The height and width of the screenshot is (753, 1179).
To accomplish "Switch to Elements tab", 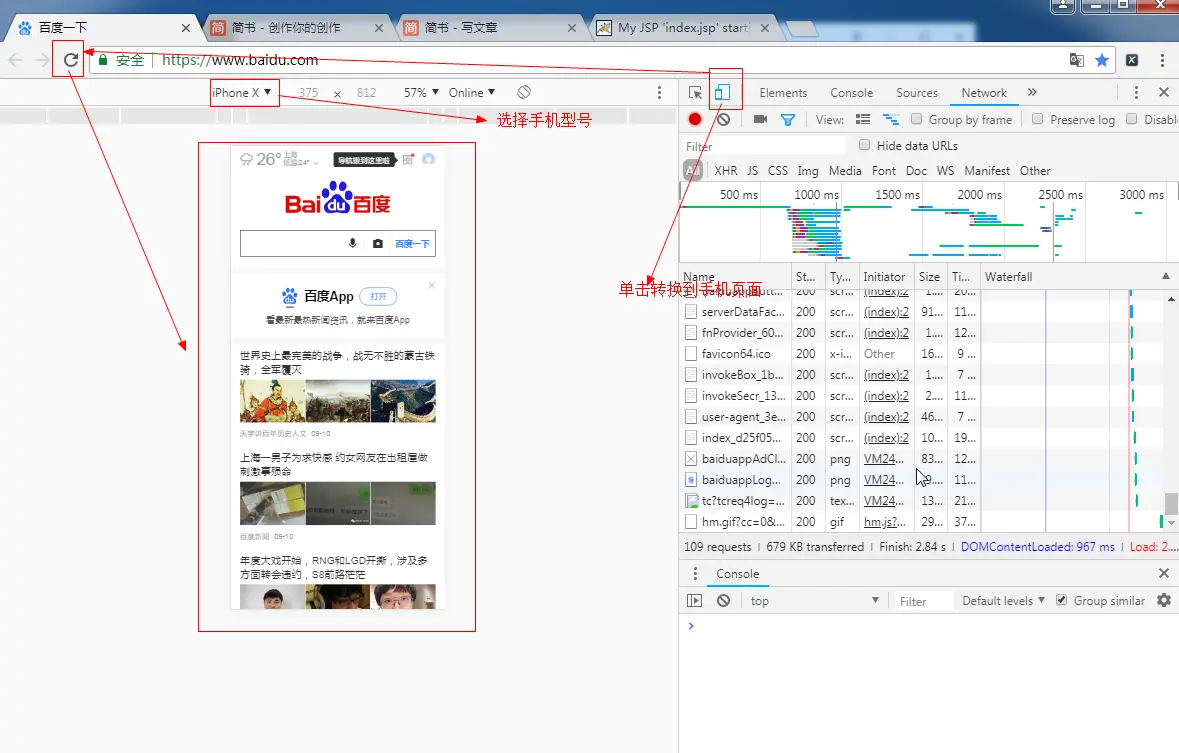I will click(x=783, y=93).
